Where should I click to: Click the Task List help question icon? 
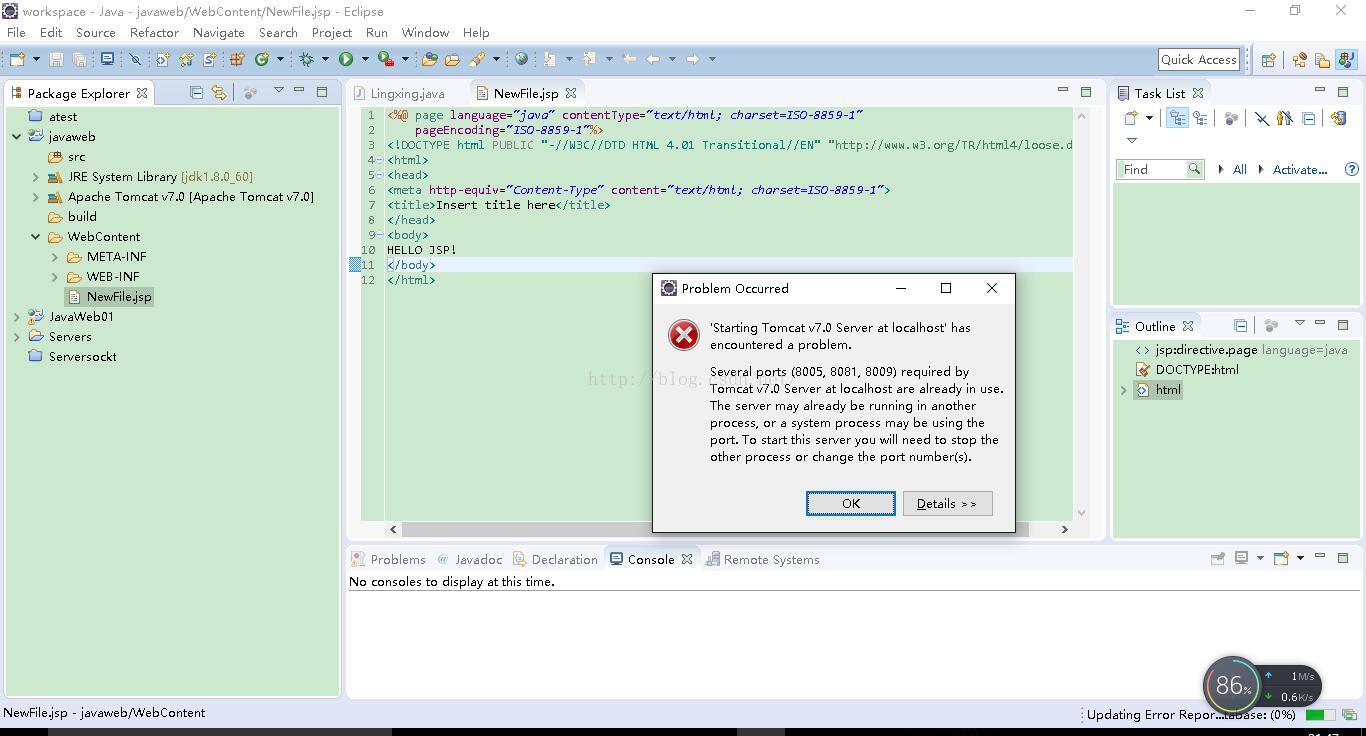pos(1352,169)
